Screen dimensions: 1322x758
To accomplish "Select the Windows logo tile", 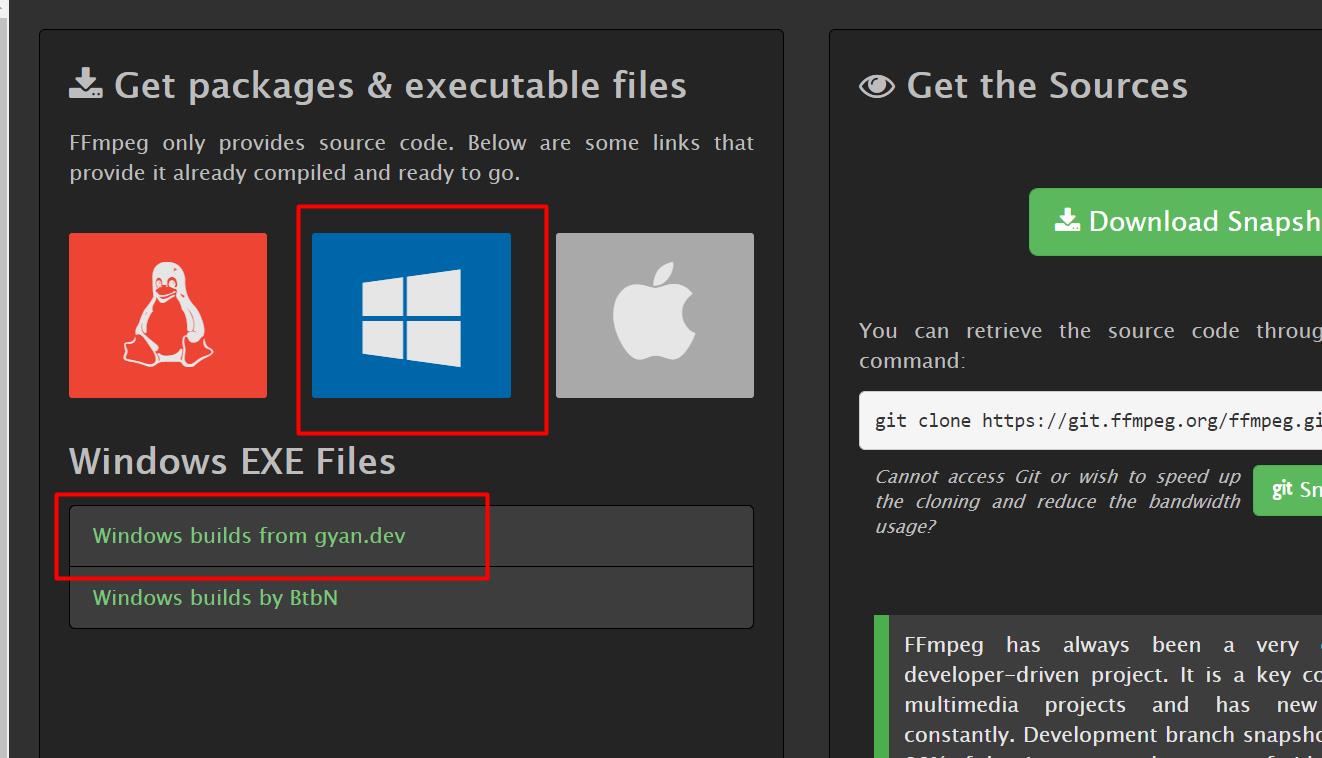I will (x=411, y=315).
